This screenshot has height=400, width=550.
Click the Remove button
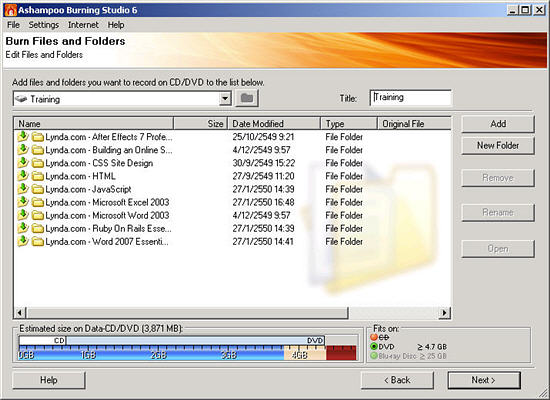[x=498, y=178]
